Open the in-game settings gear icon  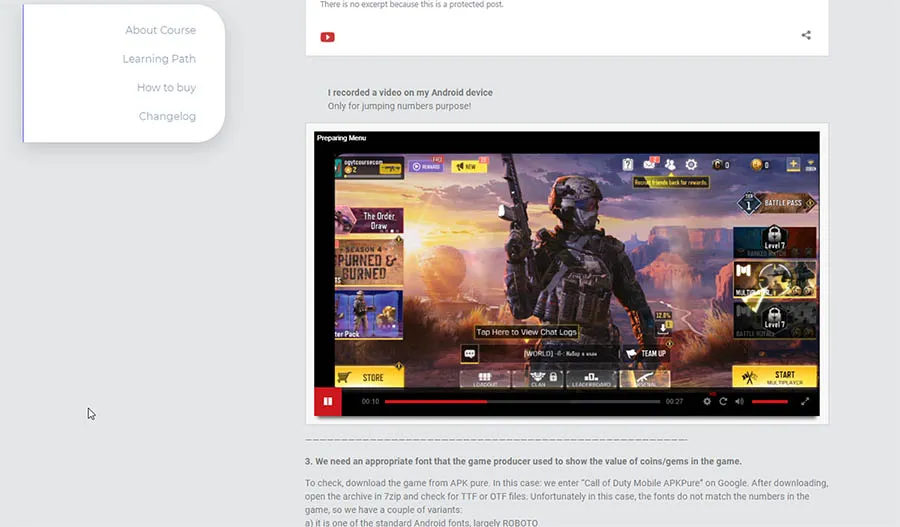coord(690,165)
